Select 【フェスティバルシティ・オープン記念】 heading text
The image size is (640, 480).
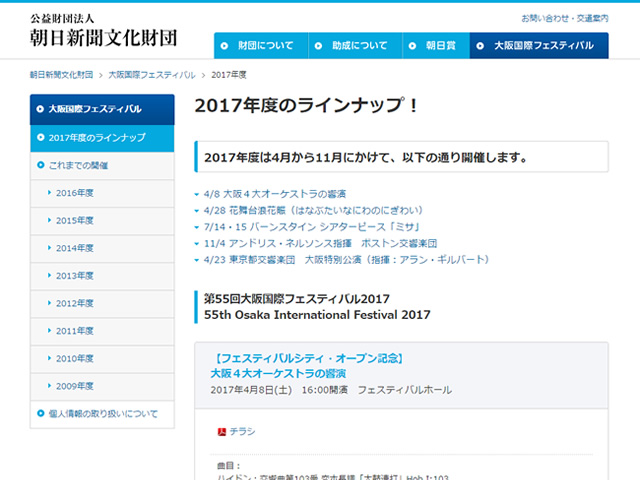pos(308,358)
